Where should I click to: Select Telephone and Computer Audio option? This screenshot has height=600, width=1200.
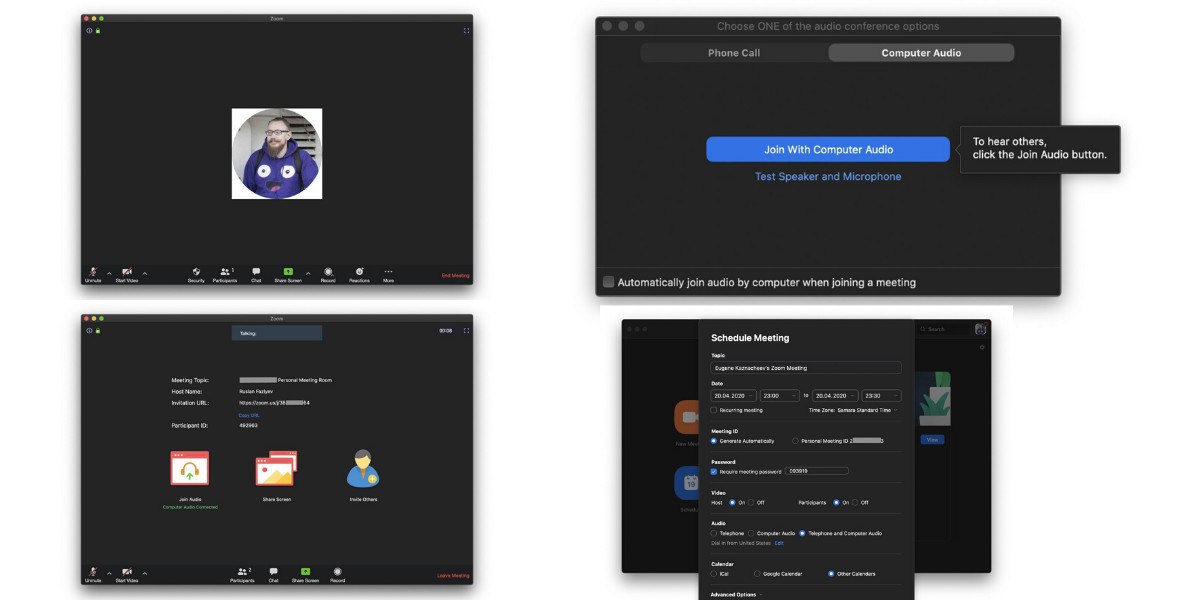802,533
